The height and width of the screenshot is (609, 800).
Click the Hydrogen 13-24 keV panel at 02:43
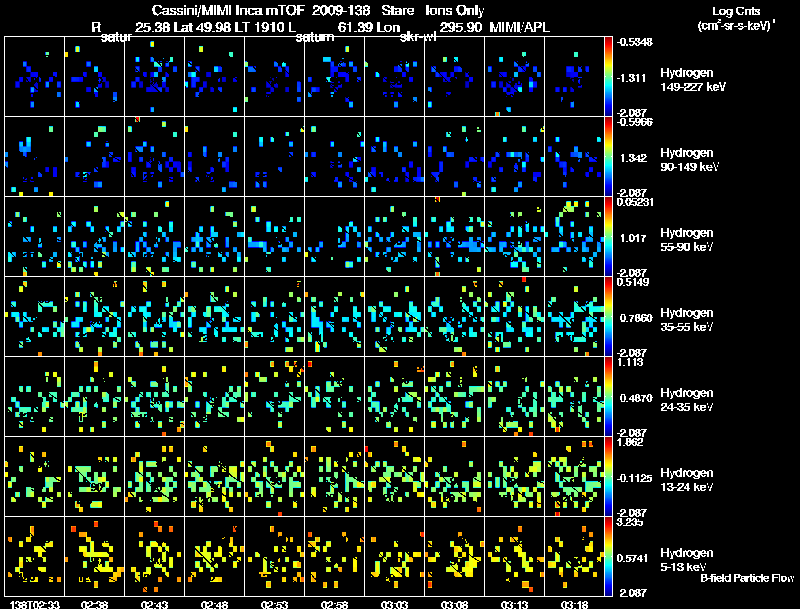[155, 476]
